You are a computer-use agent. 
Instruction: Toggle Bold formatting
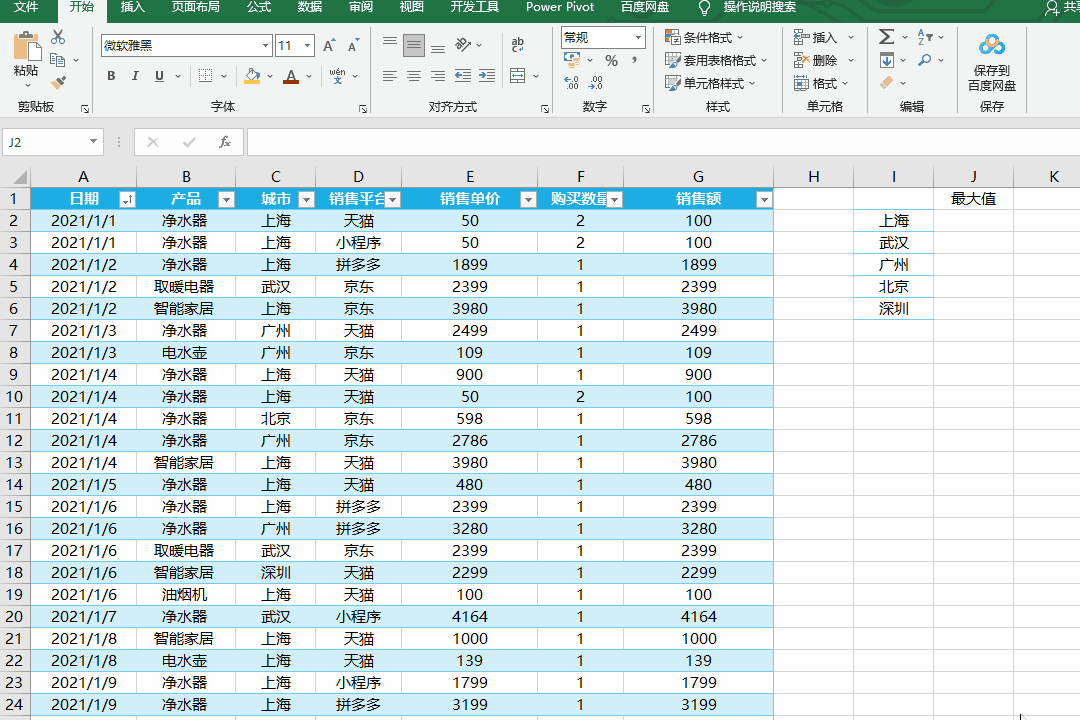point(110,76)
